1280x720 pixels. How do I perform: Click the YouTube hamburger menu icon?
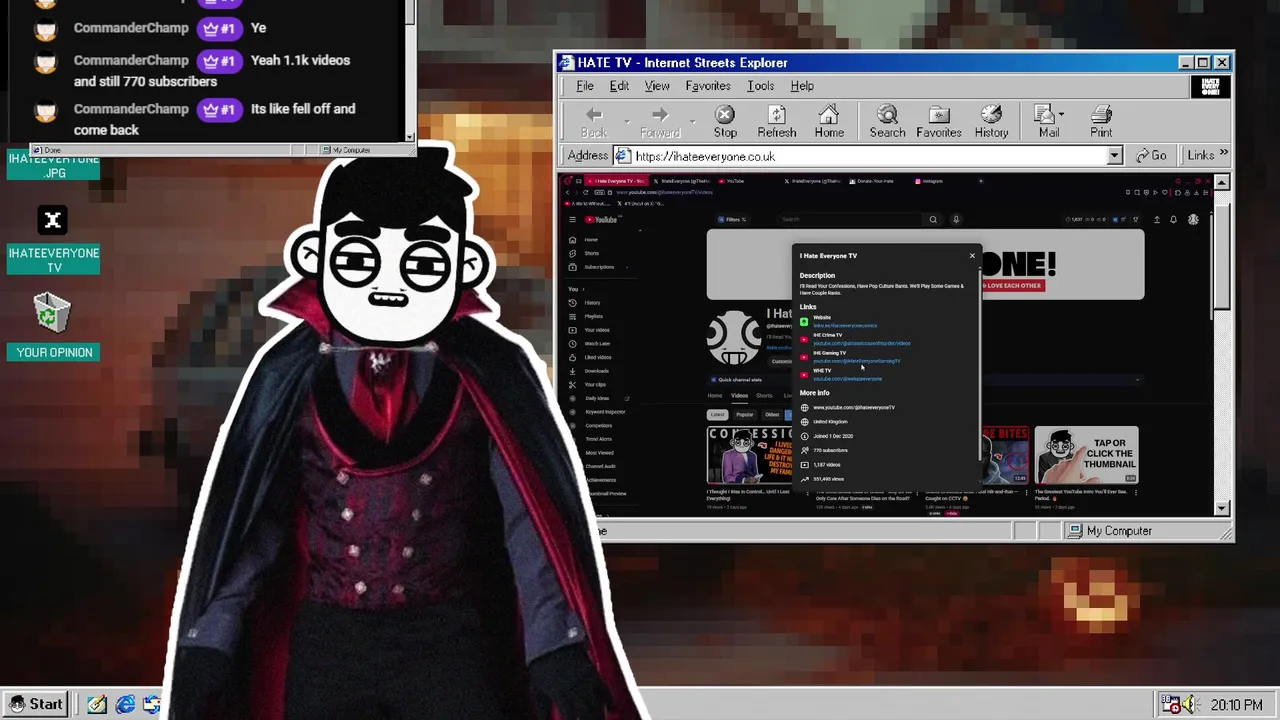(x=572, y=220)
